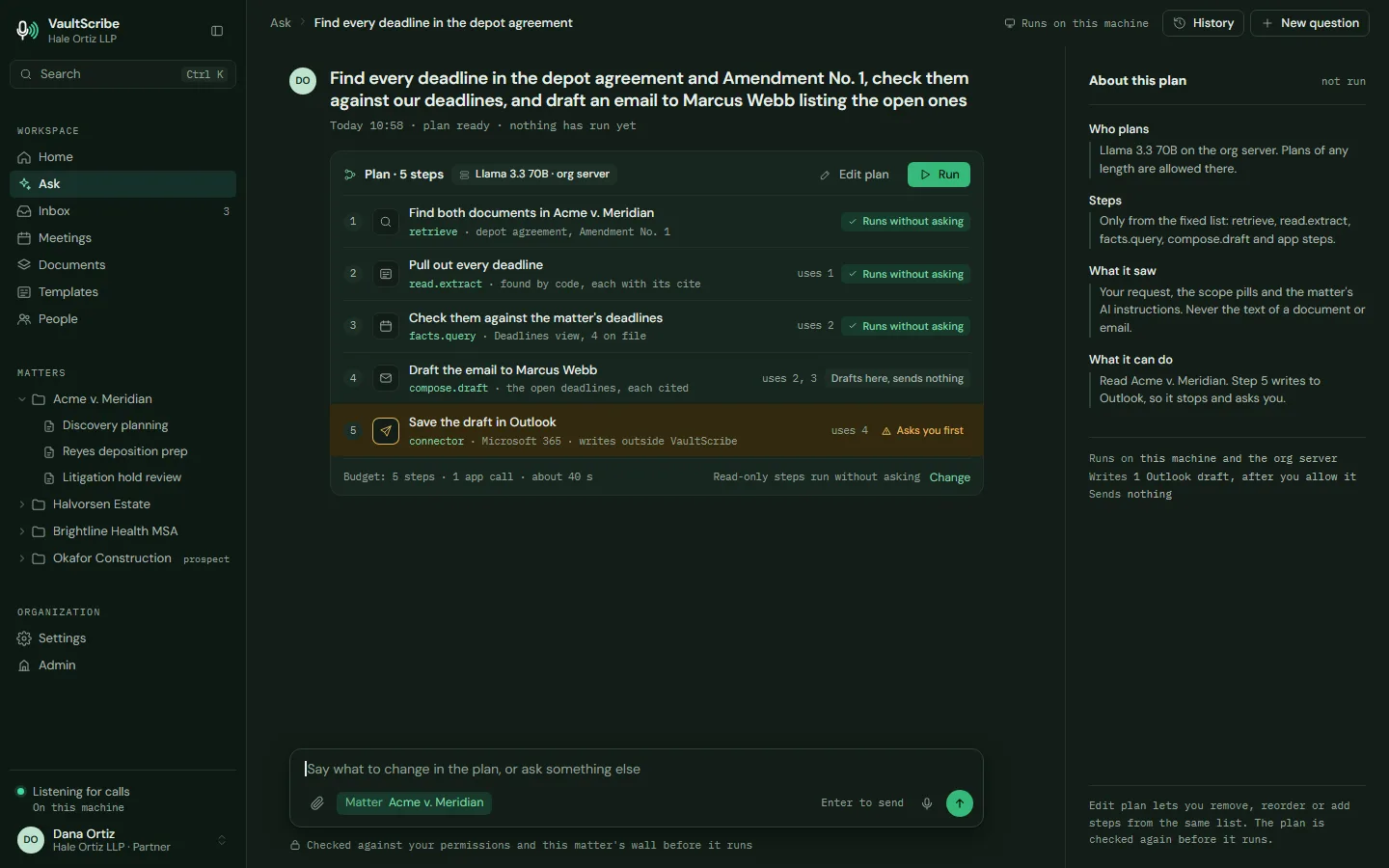1389x868 pixels.
Task: Click the Ctrl K shortcut hint
Action: [205, 74]
